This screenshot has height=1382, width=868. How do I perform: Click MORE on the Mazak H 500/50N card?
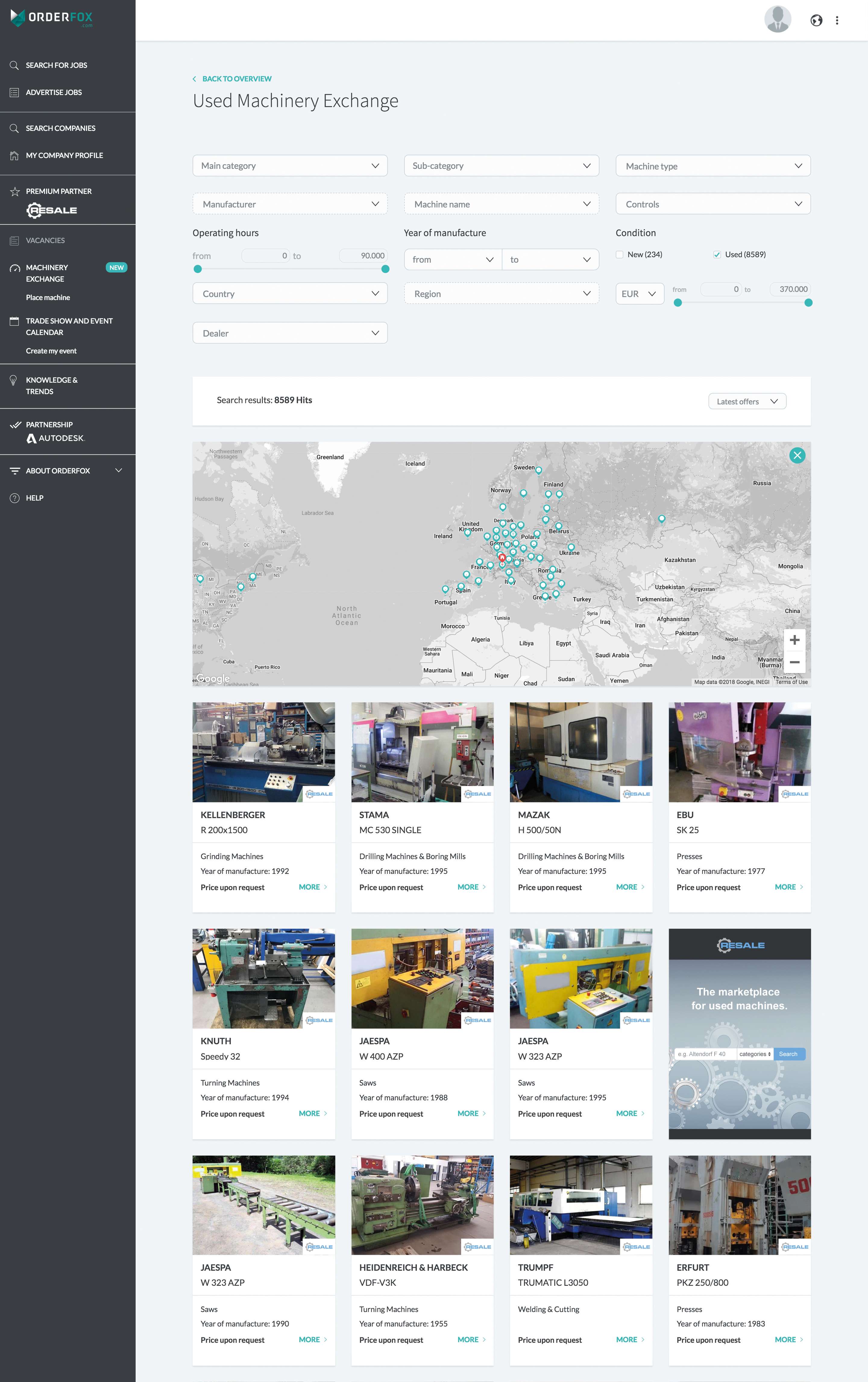(x=630, y=887)
